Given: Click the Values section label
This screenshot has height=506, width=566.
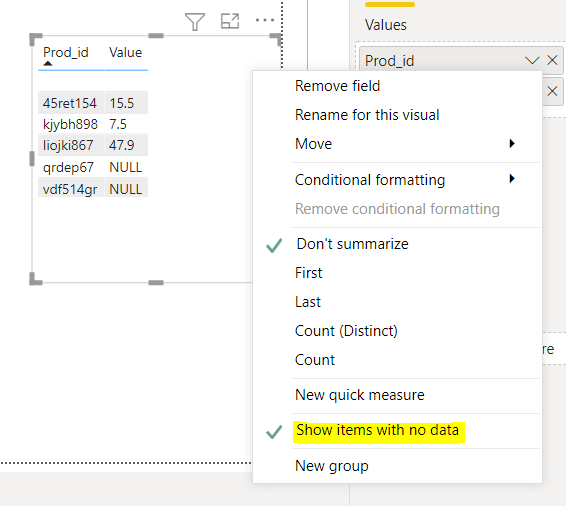Looking at the screenshot, I should pyautogui.click(x=386, y=25).
